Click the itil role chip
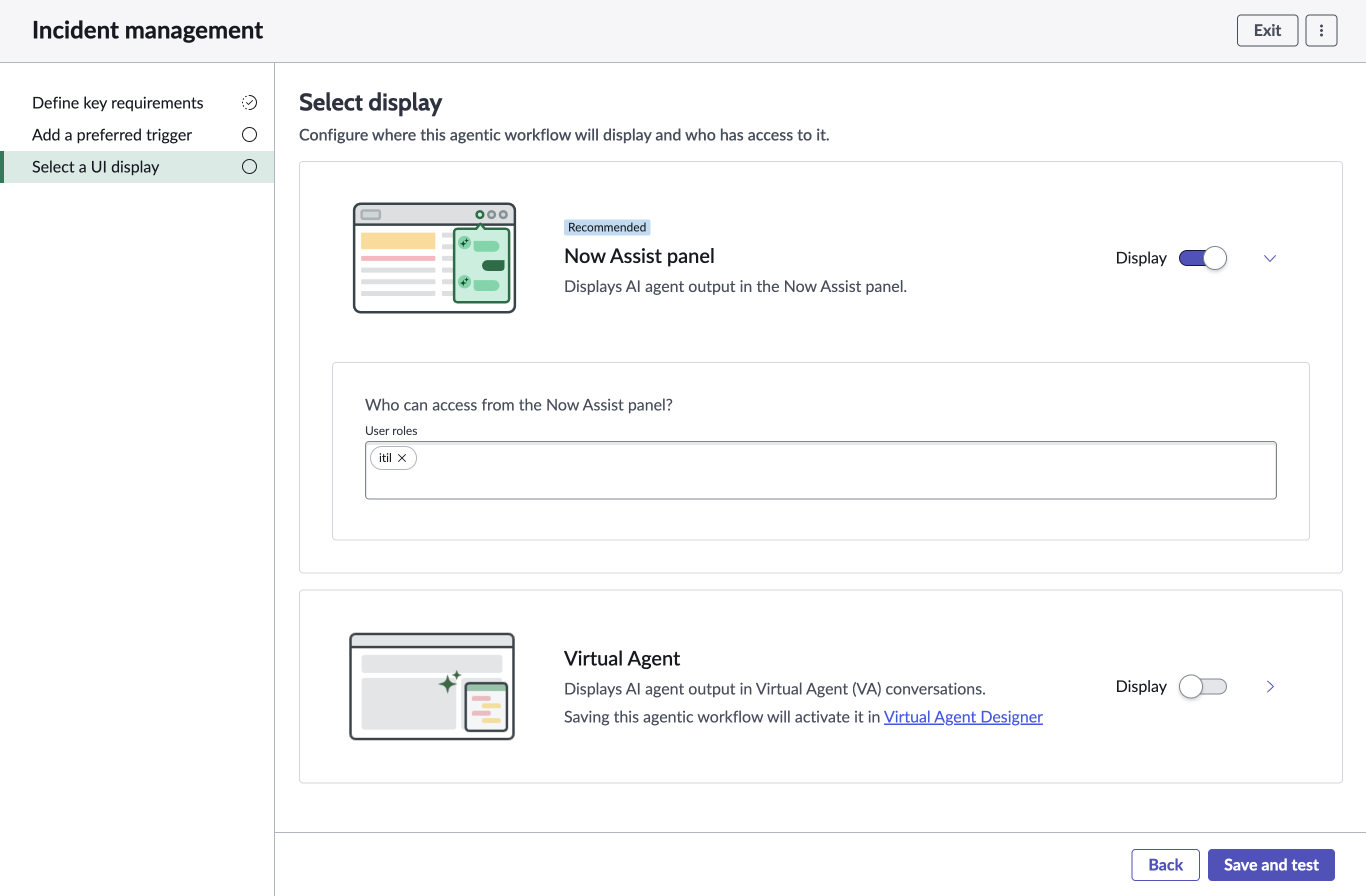This screenshot has height=896, width=1366. [x=393, y=457]
